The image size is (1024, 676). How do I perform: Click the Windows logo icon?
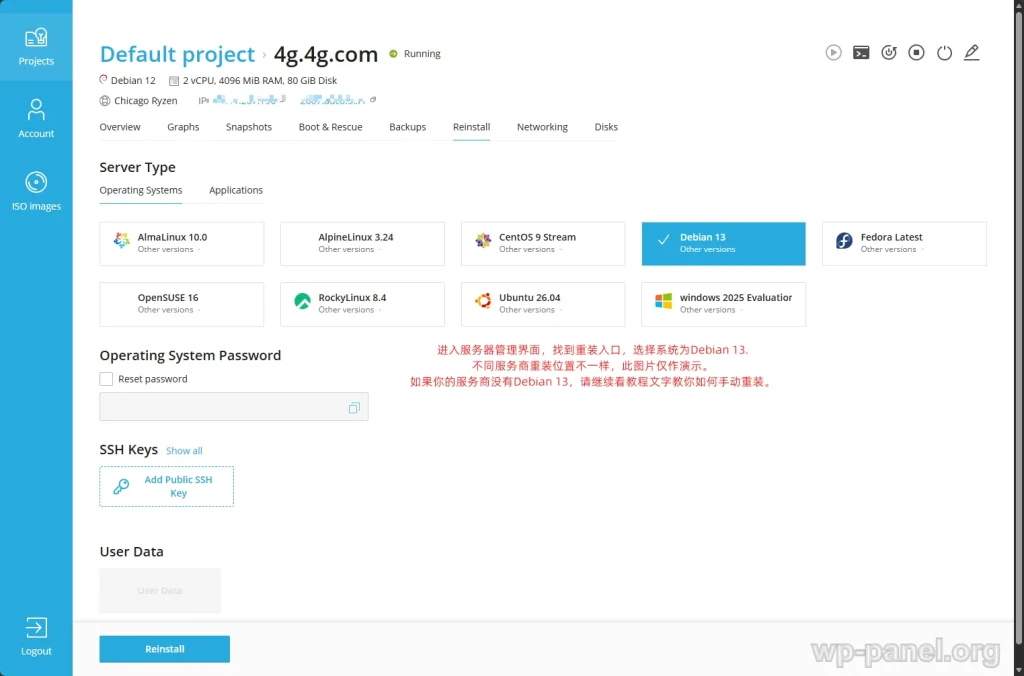pos(664,300)
